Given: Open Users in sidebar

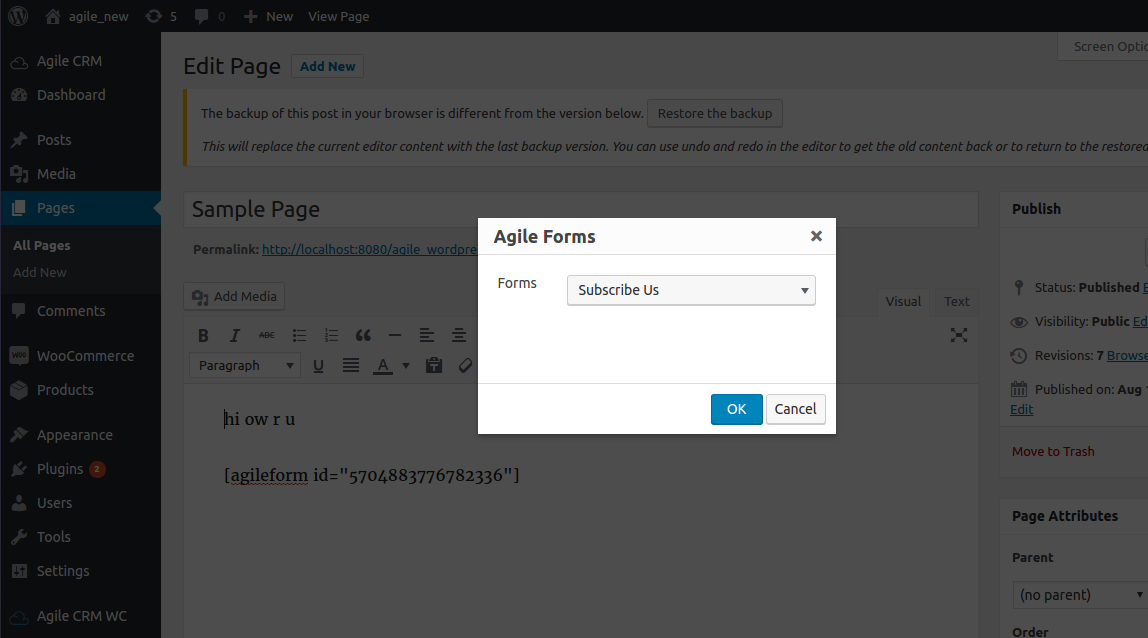Looking at the screenshot, I should (x=81, y=502).
